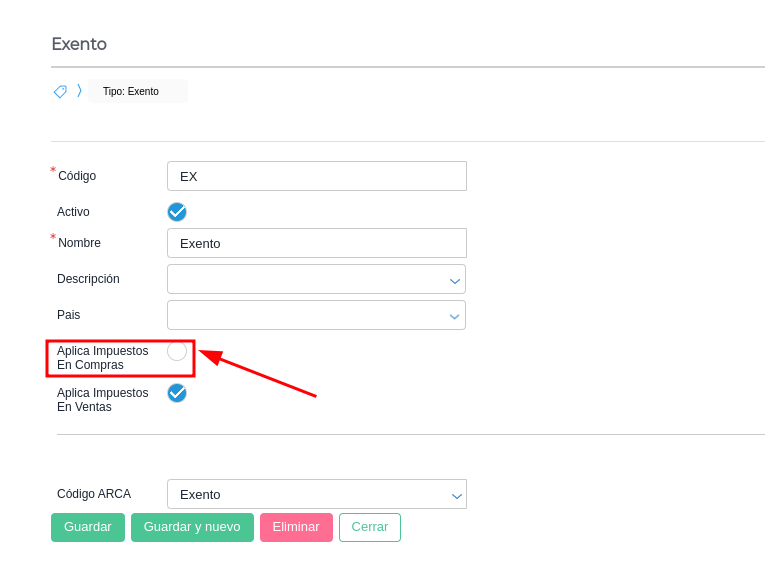Click the Nombre required field label
Screen dimensions: 765x566
[x=79, y=243]
